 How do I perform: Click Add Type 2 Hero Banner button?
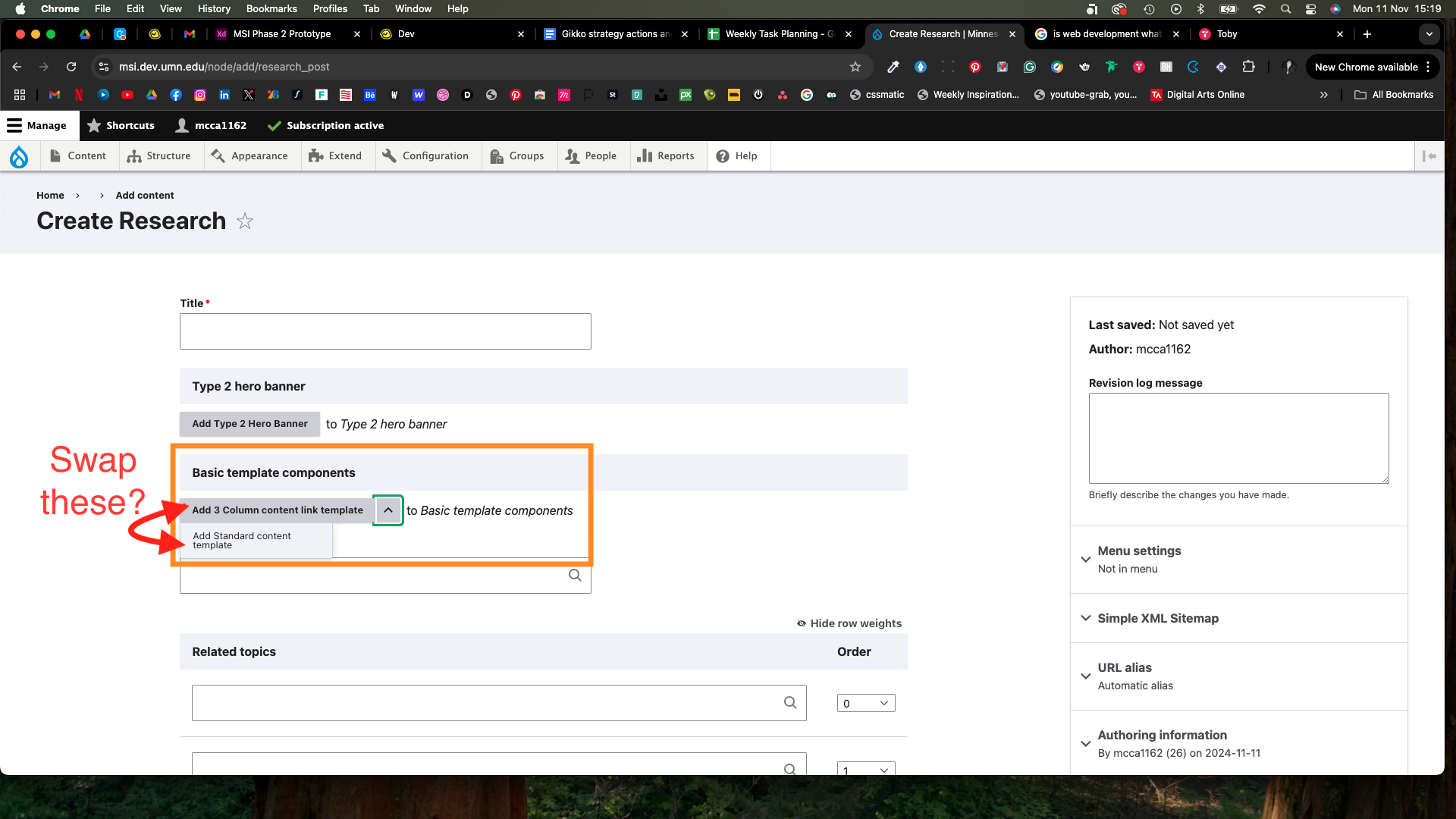click(x=249, y=424)
